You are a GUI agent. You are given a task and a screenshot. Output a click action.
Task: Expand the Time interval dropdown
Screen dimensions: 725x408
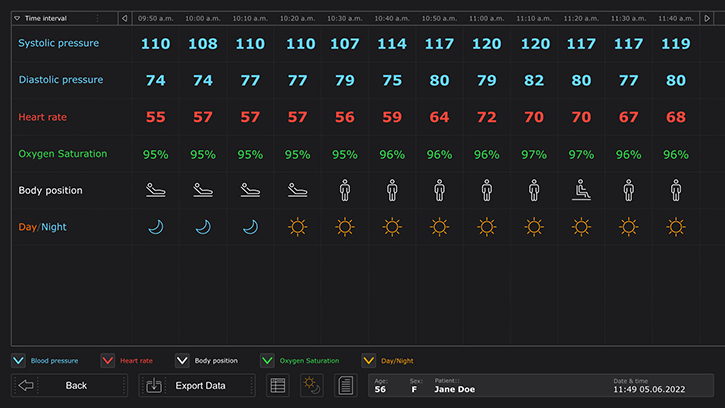pos(17,18)
